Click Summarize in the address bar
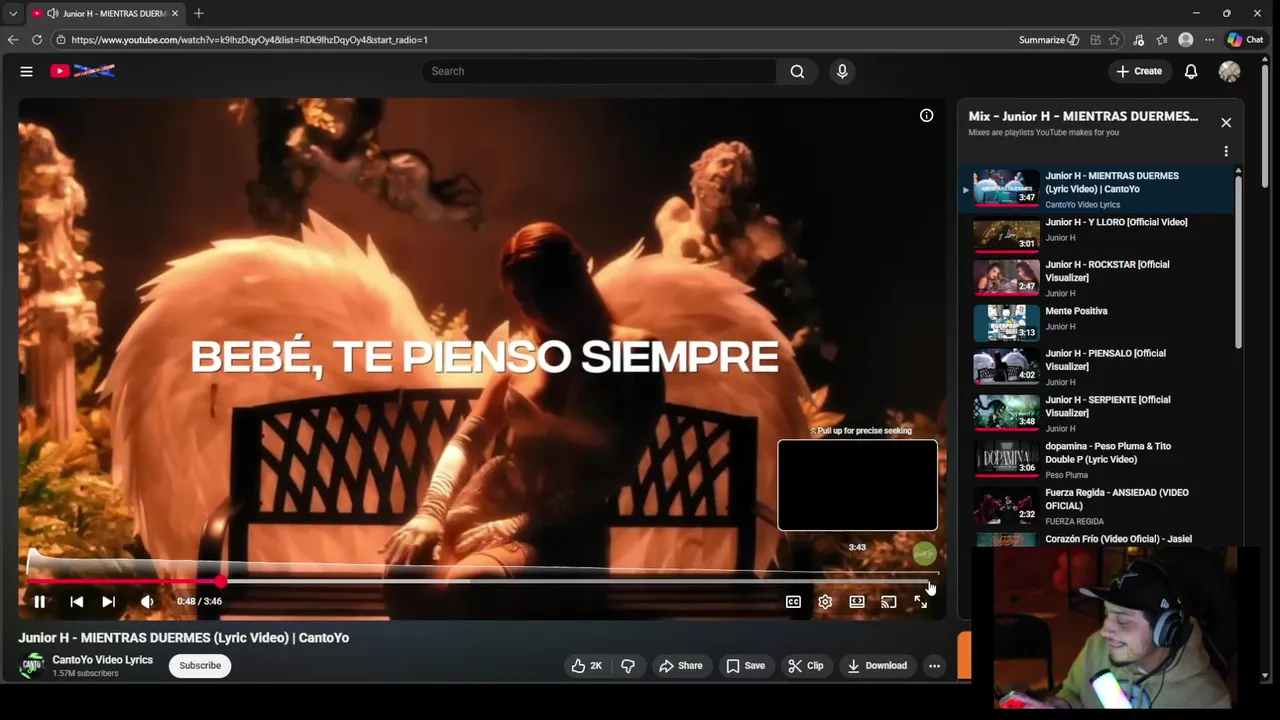The width and height of the screenshot is (1280, 720). pyautogui.click(x=1049, y=40)
